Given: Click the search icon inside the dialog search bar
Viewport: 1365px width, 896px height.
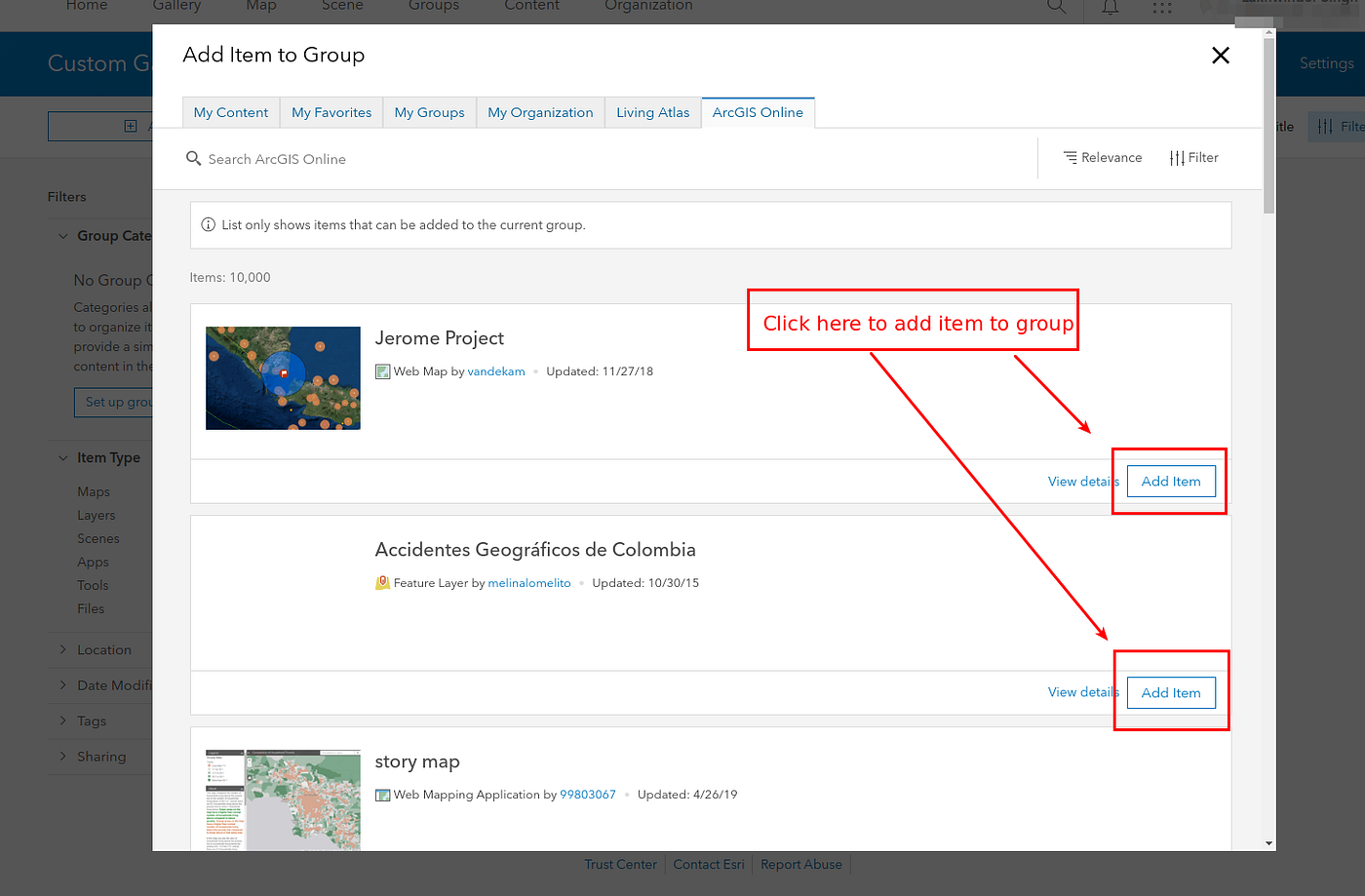Looking at the screenshot, I should (193, 158).
